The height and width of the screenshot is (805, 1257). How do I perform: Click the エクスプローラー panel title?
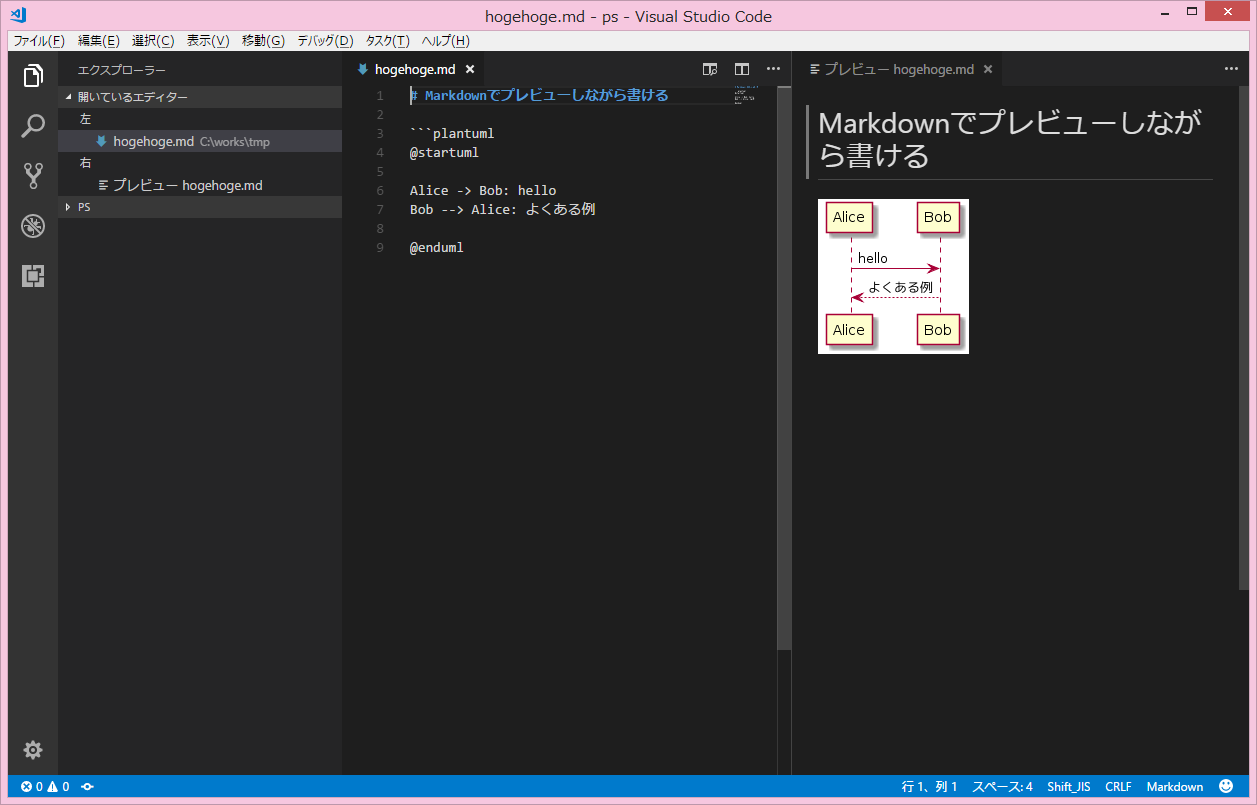pos(122,70)
